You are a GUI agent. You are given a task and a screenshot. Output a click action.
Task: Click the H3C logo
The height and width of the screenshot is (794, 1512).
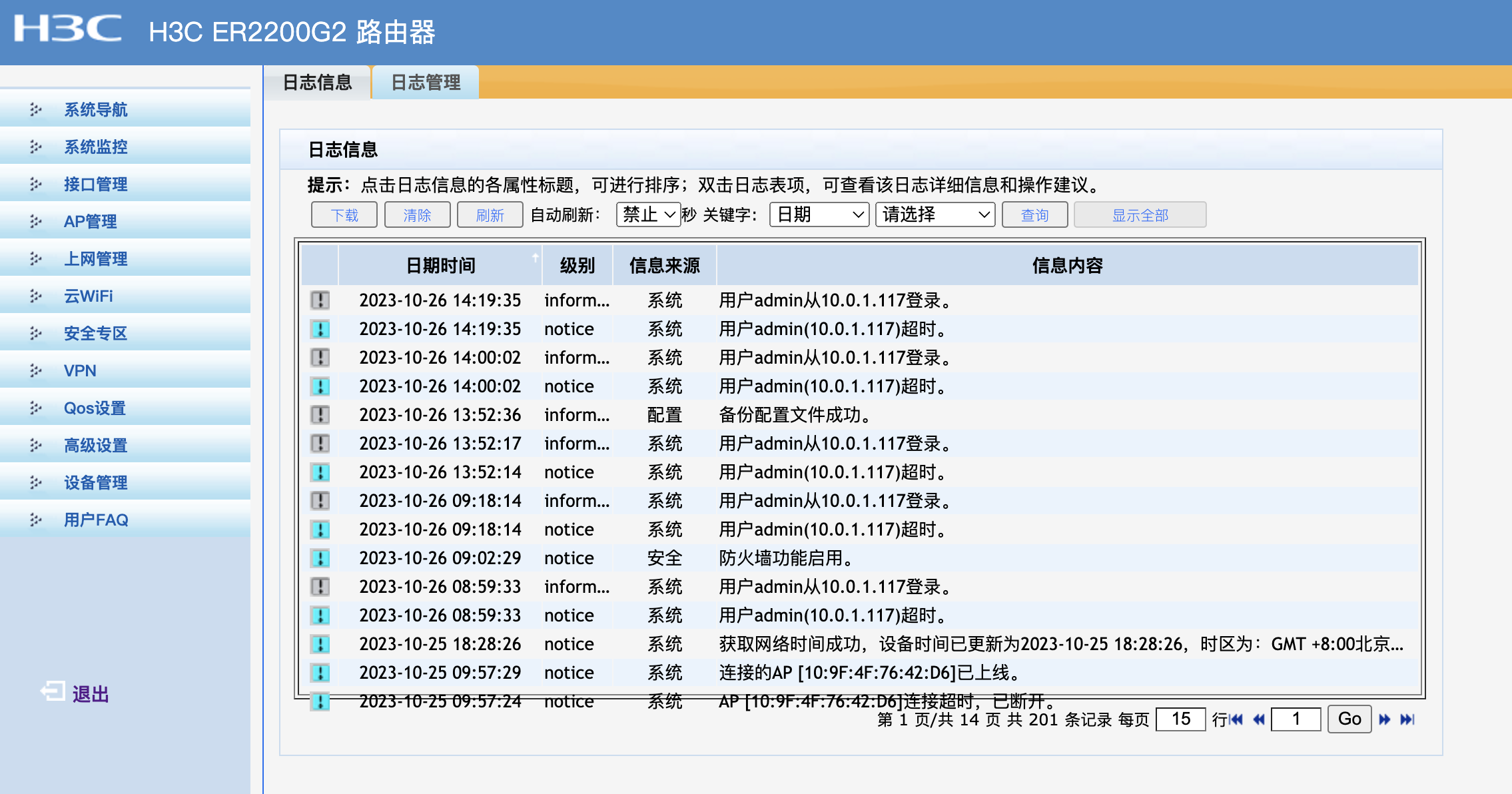68,29
